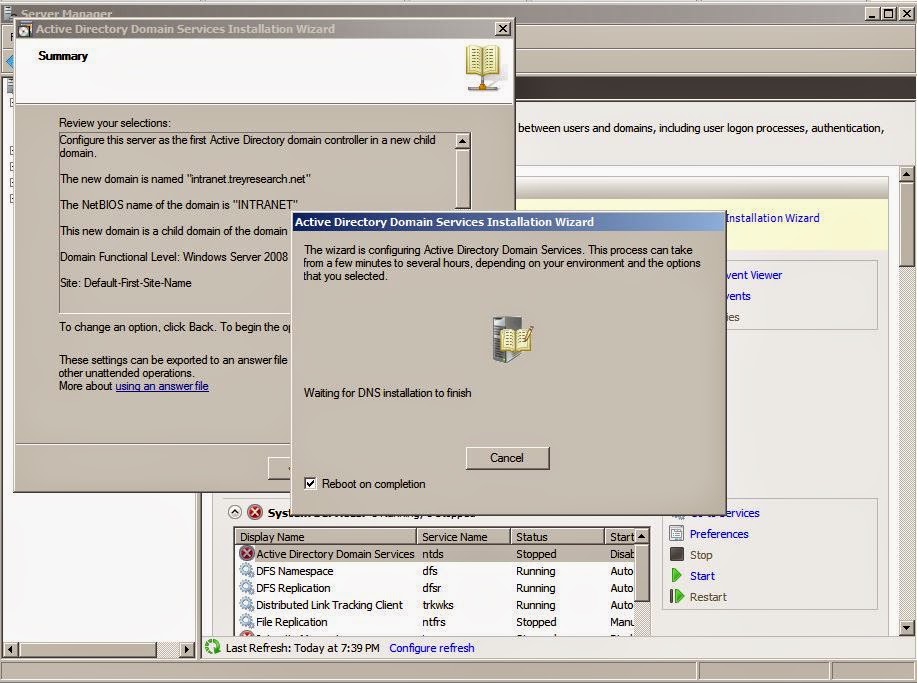Select the Active Directory Domain Services row icon
The image size is (917, 683).
247,553
